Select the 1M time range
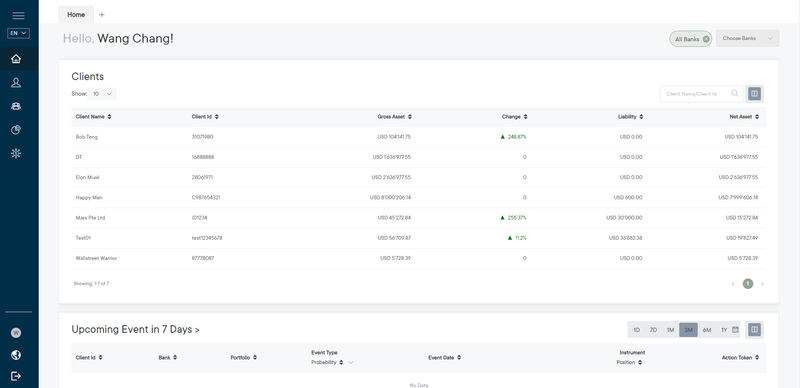Image resolution: width=800 pixels, height=388 pixels. click(x=670, y=330)
